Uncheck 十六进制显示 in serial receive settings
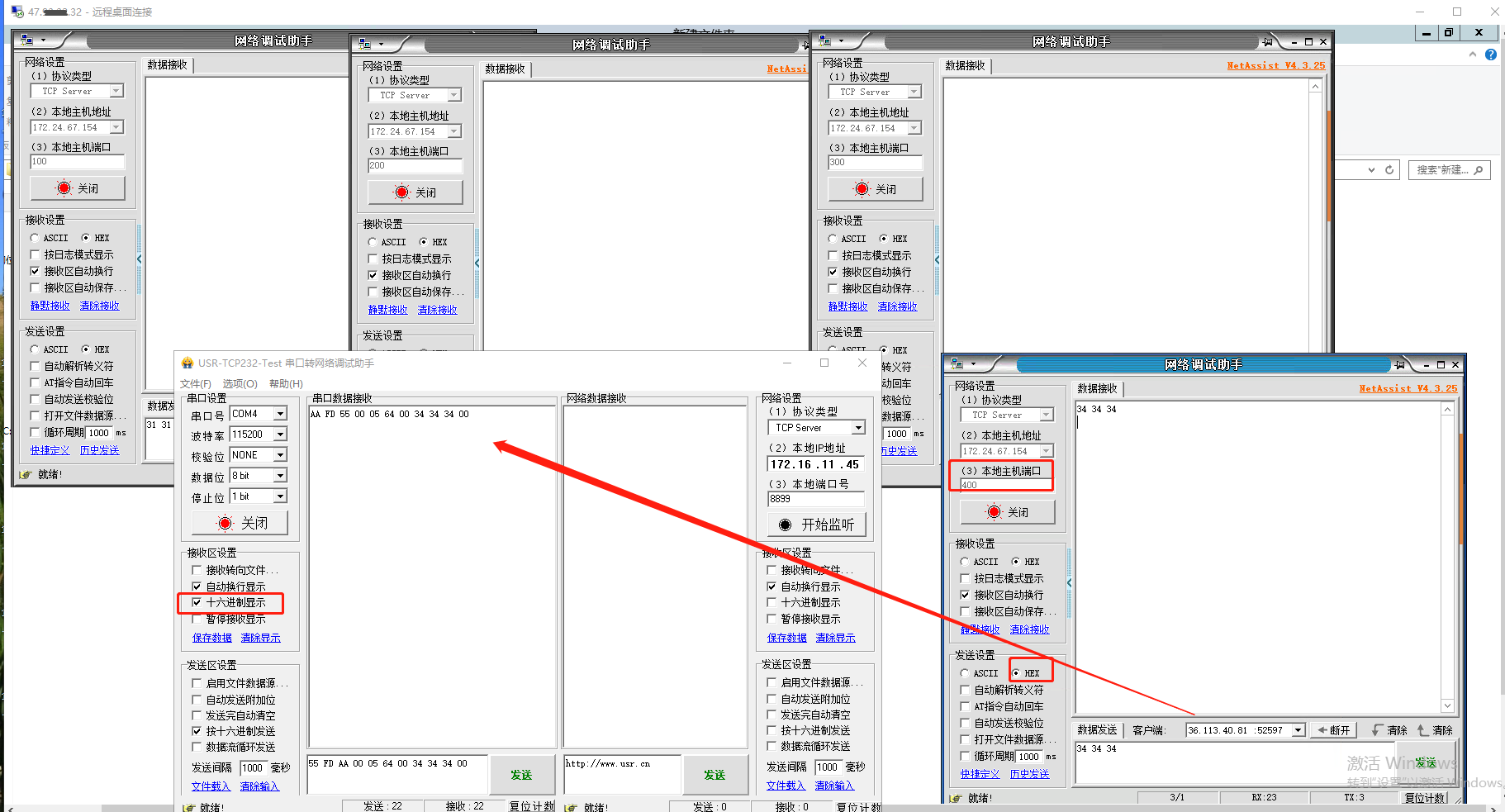The height and width of the screenshot is (812, 1505). [197, 602]
